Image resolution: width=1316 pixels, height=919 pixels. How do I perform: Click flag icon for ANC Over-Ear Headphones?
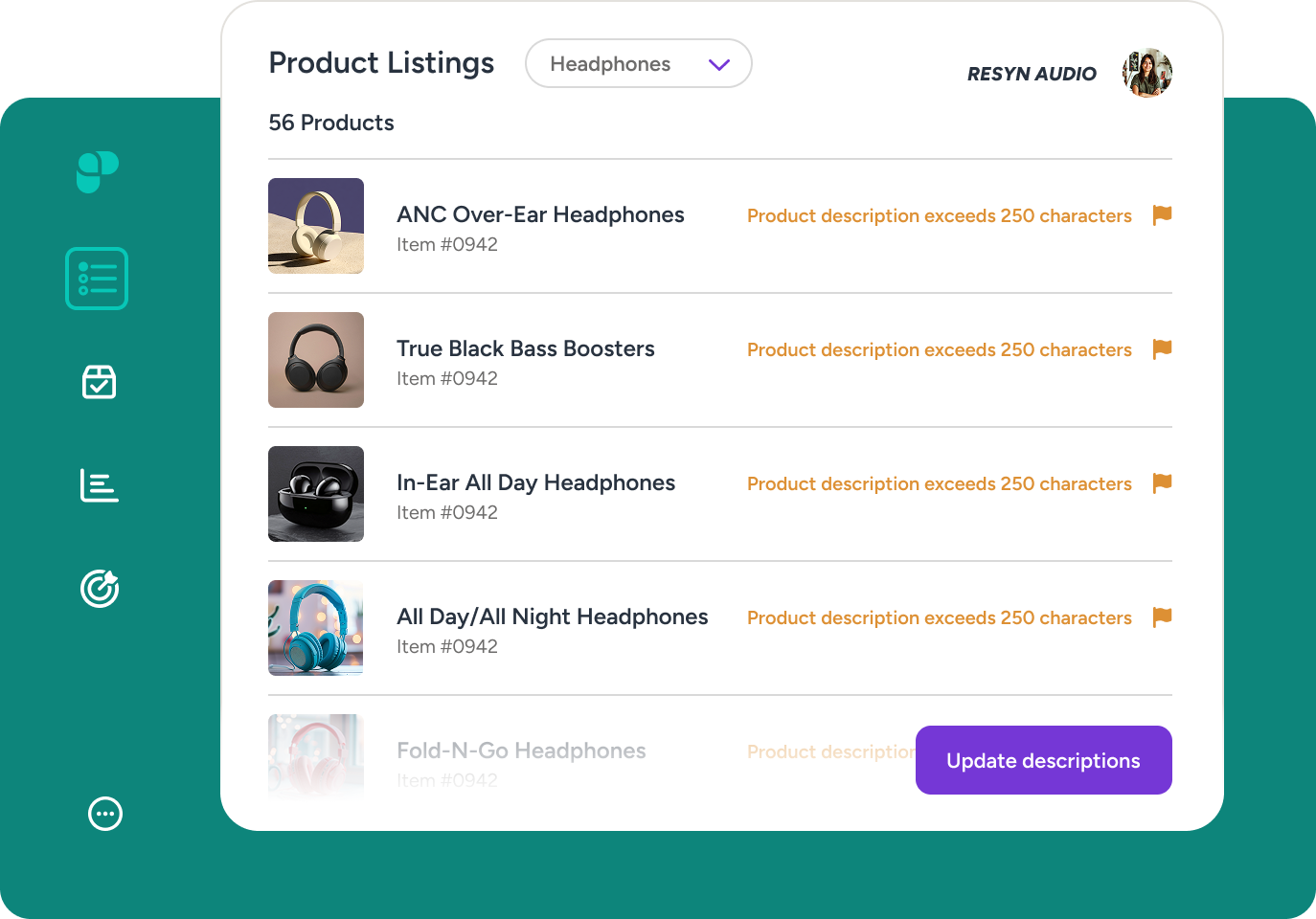pos(1162,215)
